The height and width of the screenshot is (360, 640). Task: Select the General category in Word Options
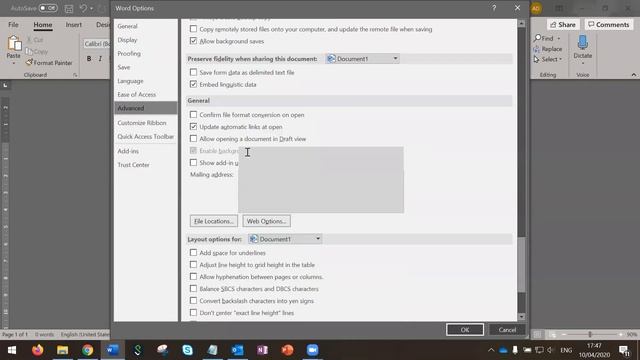click(145, 26)
